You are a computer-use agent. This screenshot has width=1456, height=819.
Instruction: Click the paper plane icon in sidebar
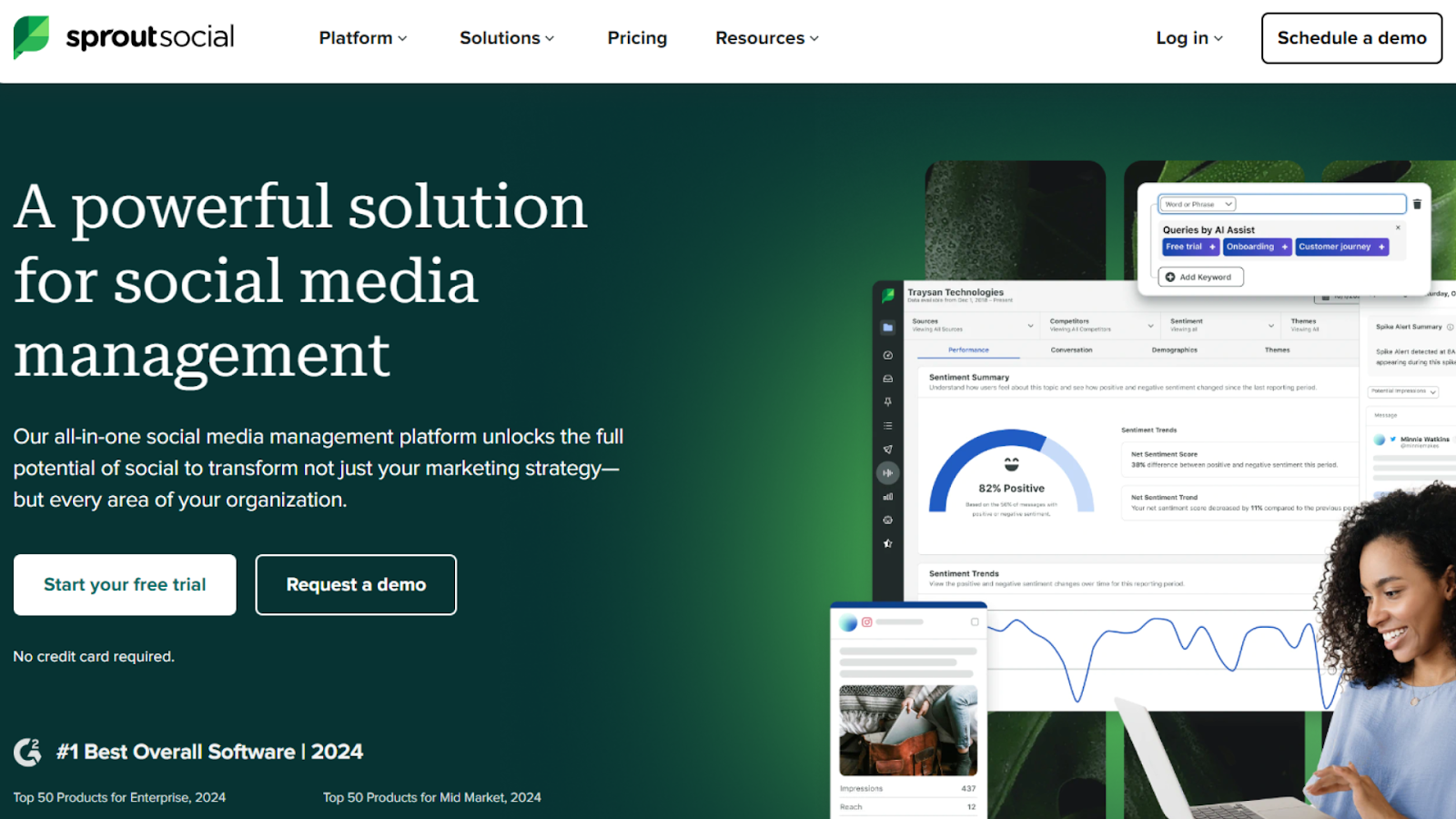tap(888, 450)
